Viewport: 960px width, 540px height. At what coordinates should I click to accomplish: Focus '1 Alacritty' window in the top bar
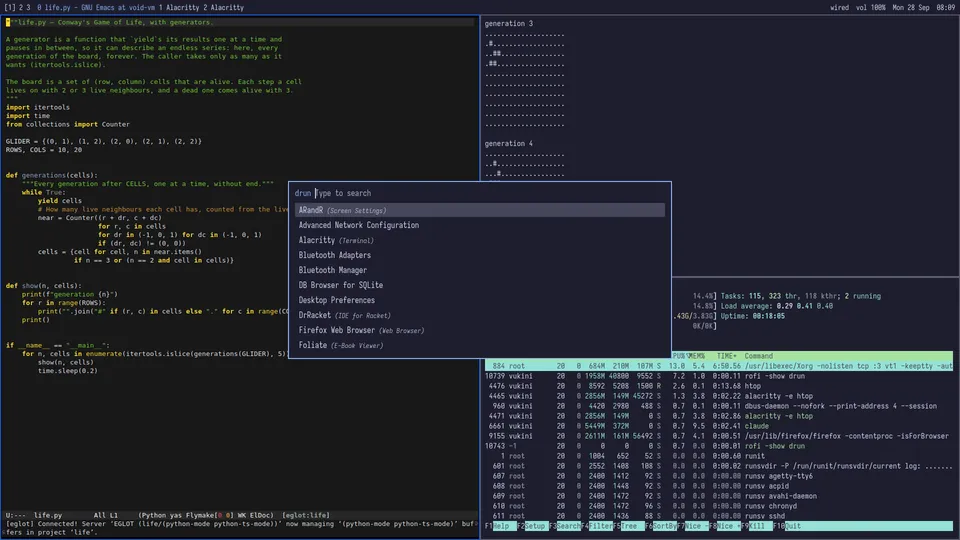click(179, 7)
